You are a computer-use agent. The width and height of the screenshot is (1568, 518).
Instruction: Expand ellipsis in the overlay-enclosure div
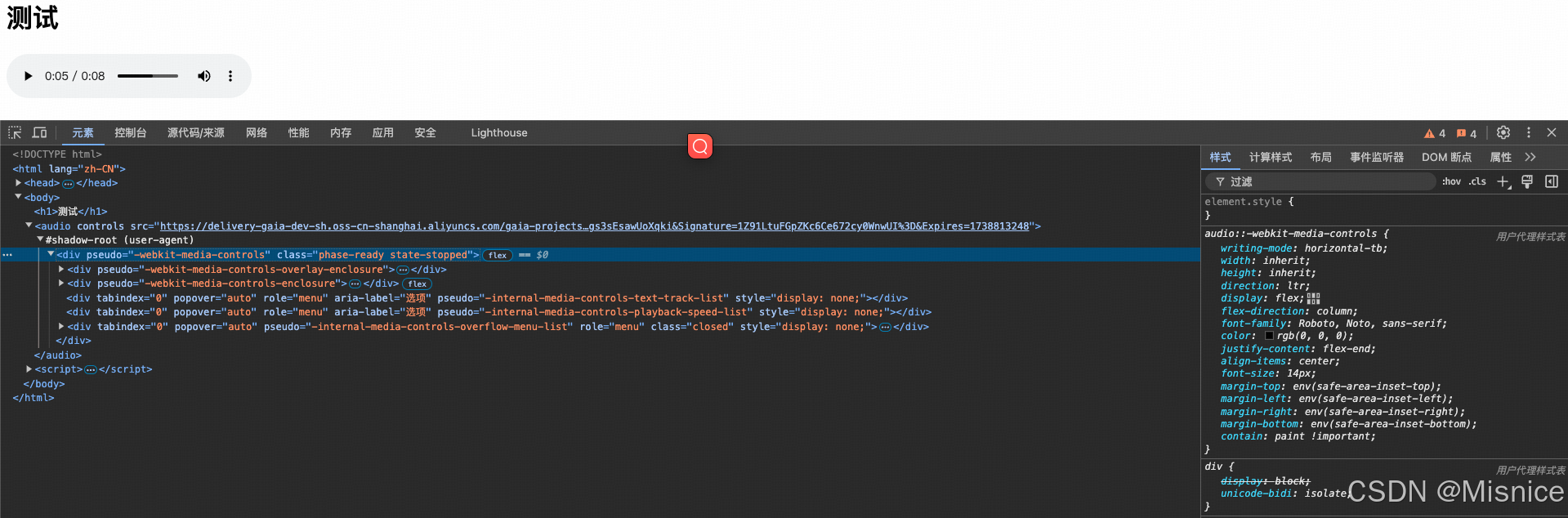point(403,270)
